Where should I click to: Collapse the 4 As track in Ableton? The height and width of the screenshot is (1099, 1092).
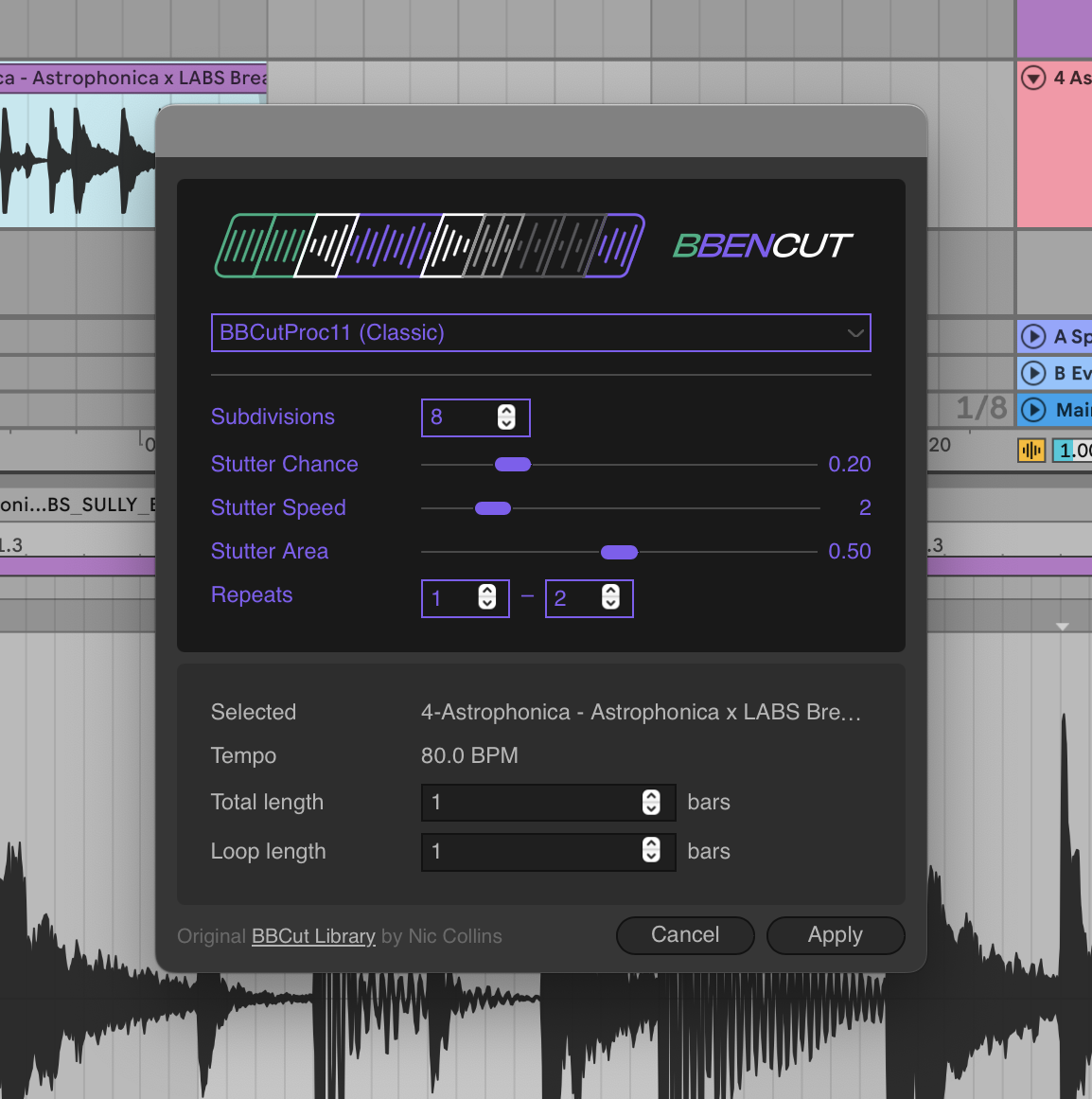tap(1033, 78)
